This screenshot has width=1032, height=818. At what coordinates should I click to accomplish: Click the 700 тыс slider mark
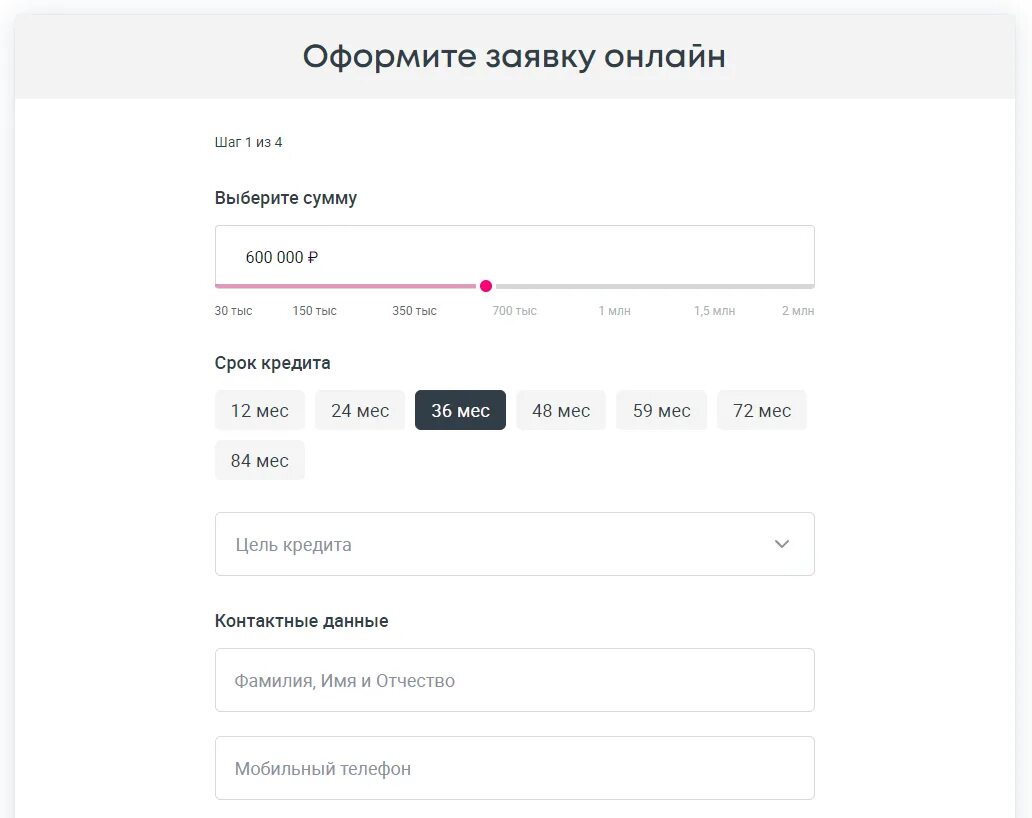[x=514, y=311]
